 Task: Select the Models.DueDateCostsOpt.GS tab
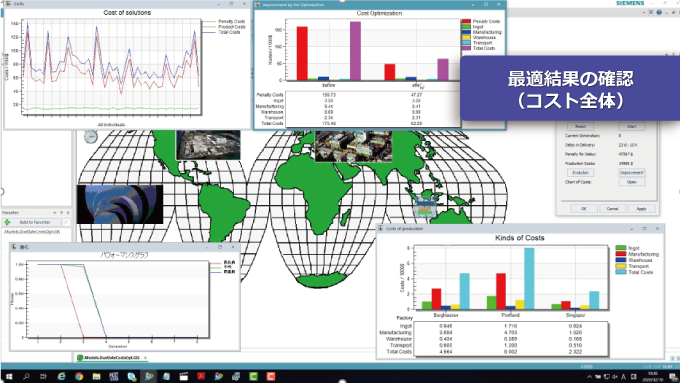coord(111,358)
